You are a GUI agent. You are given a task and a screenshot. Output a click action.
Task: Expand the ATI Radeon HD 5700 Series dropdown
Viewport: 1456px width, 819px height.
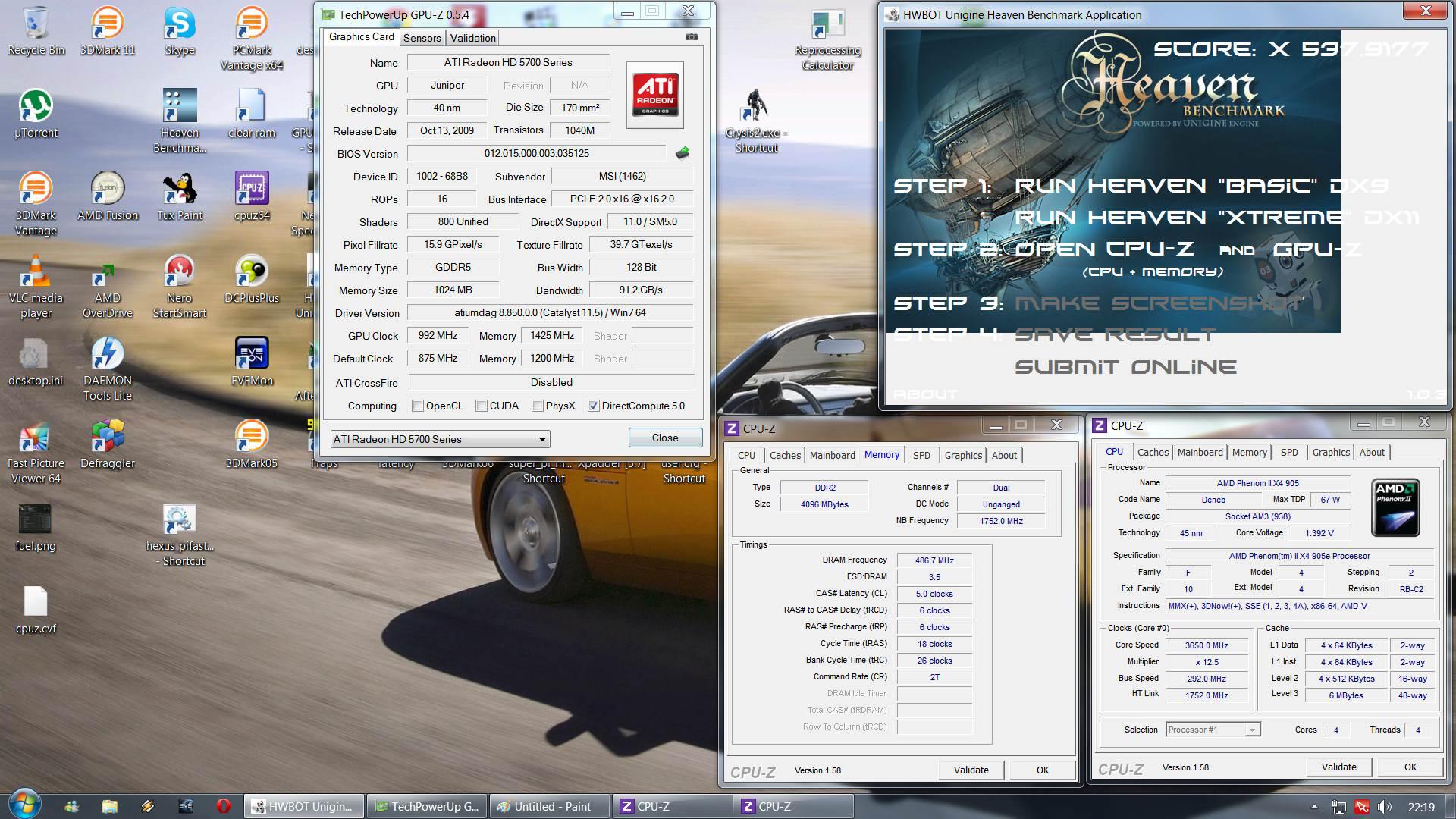tap(441, 439)
